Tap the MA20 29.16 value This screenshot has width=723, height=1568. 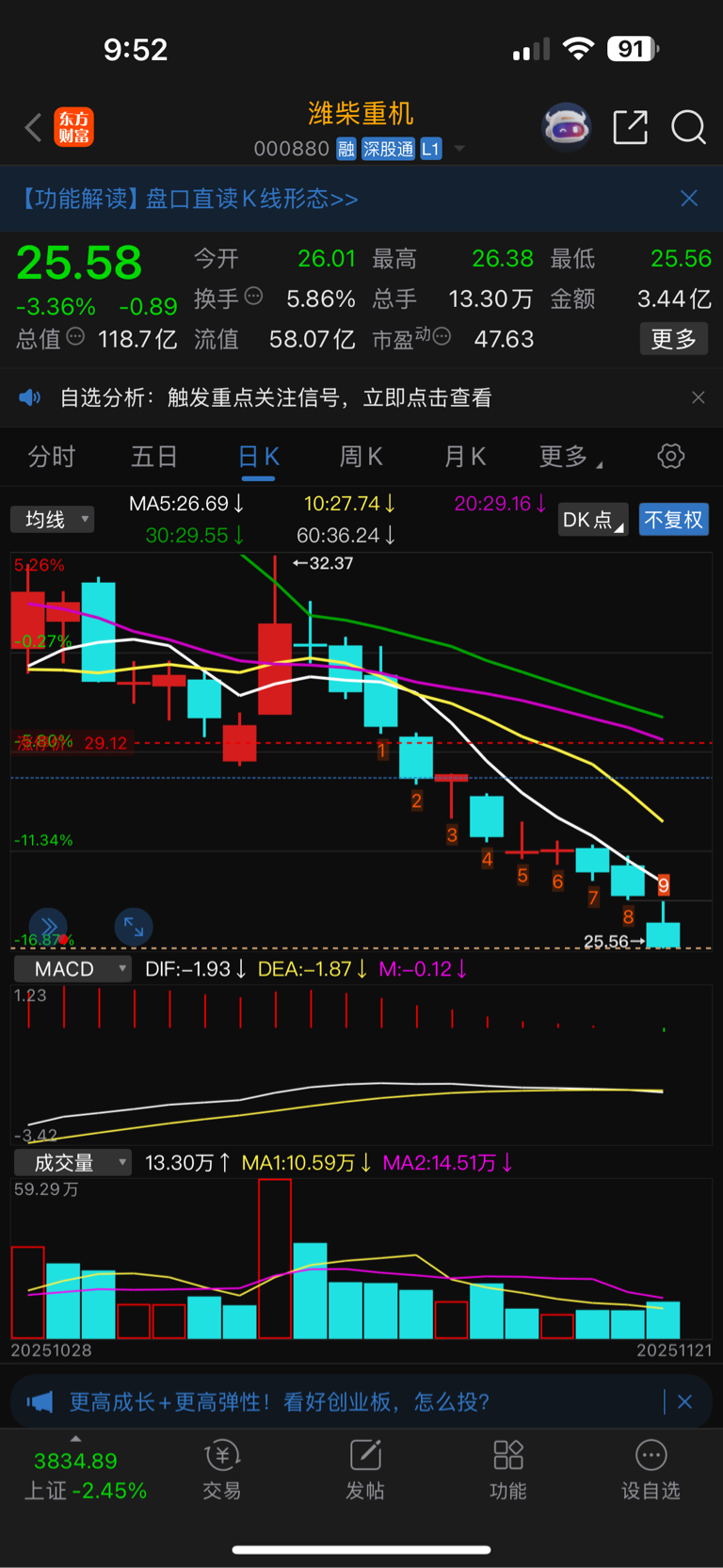pyautogui.click(x=500, y=504)
